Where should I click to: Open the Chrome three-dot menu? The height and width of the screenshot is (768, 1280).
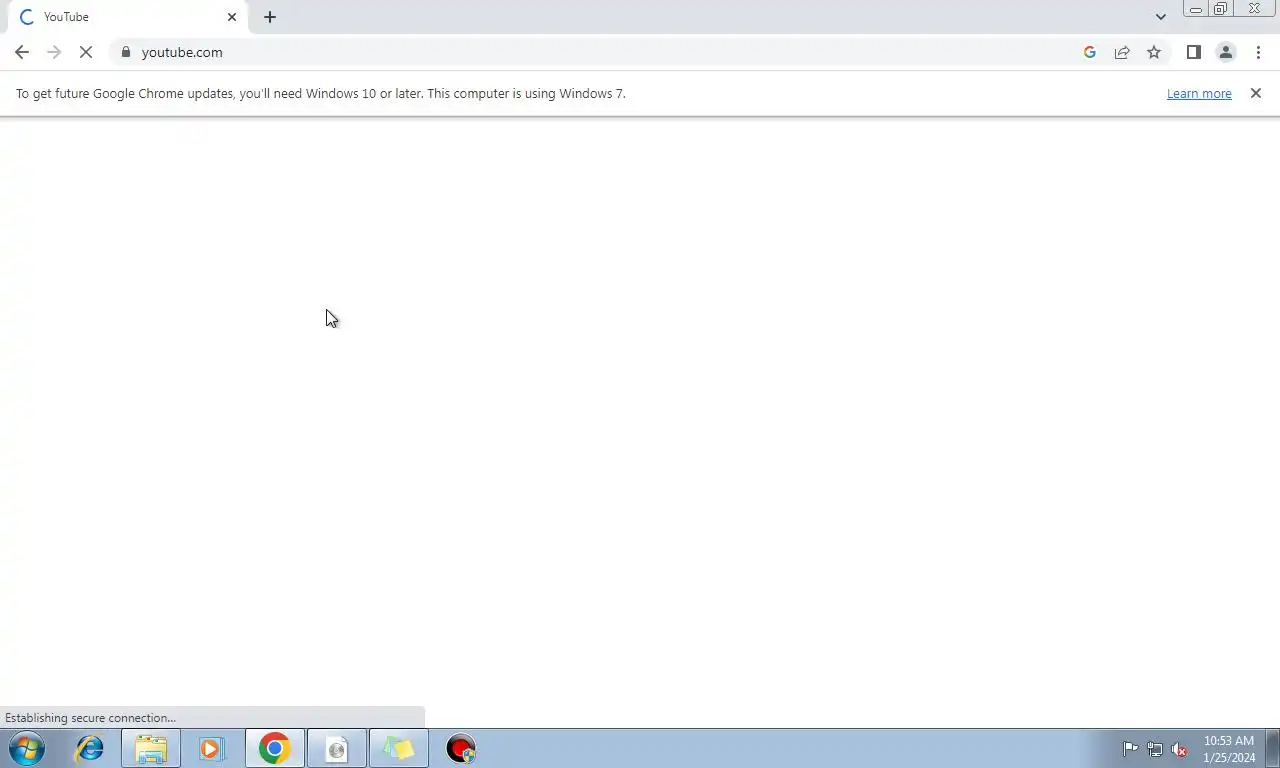[1258, 52]
